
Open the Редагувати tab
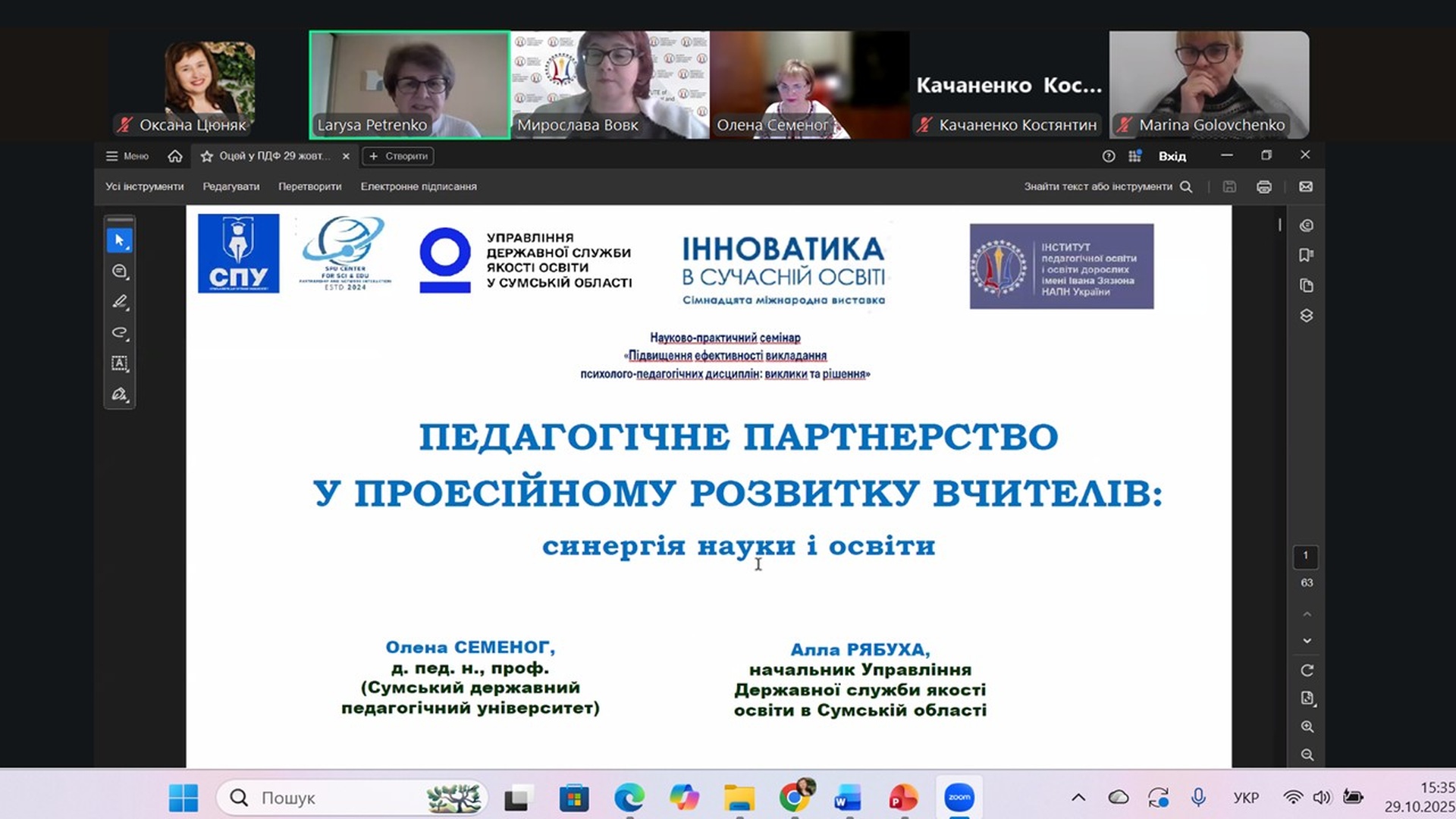point(231,187)
